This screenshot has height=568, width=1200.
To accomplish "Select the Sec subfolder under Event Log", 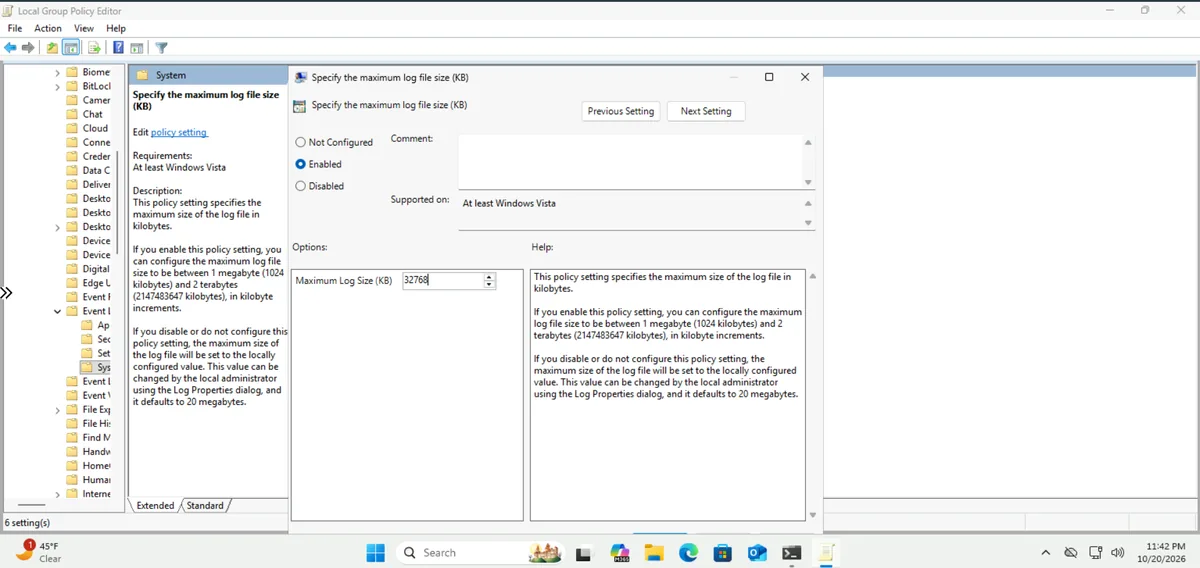I will click(x=96, y=339).
